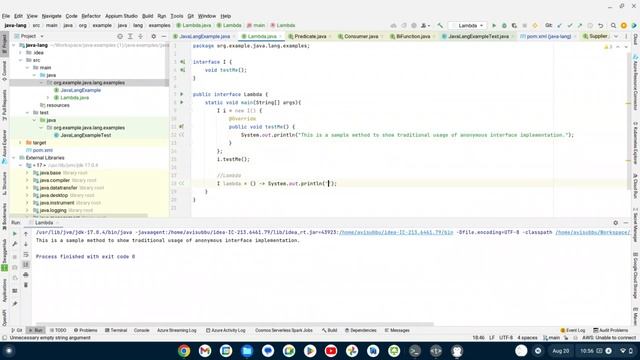Screen dimensions: 640x360
Task: Clear Run console with trash icon
Action: coord(26,284)
